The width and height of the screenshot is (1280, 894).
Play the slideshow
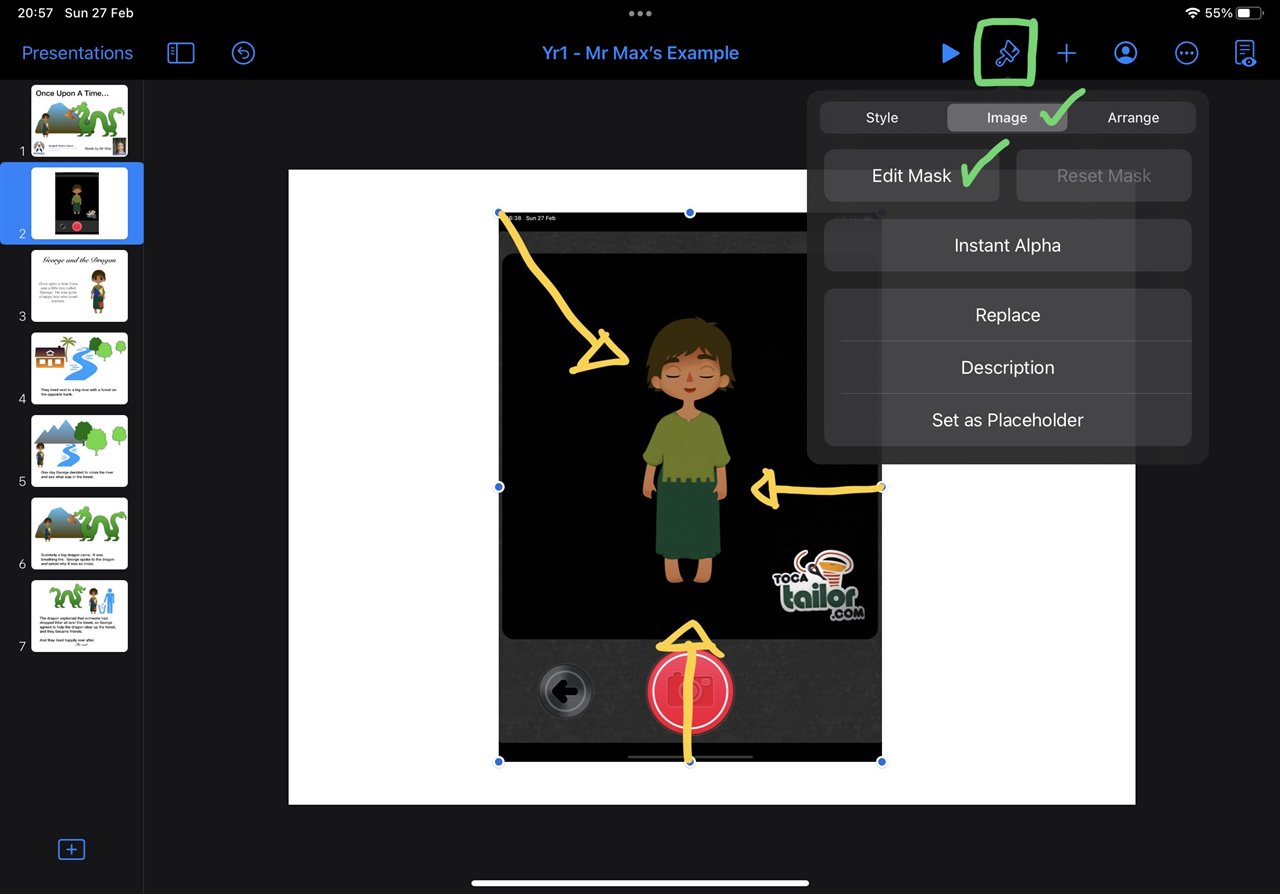click(950, 53)
